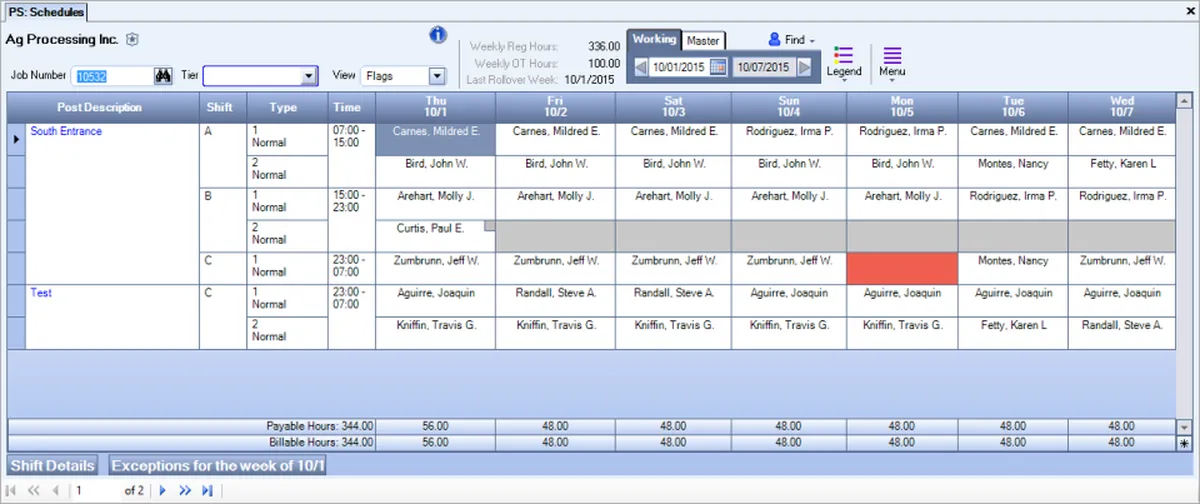The width and height of the screenshot is (1200, 504).
Task: Advance to next week using right arrow
Action: pyautogui.click(x=804, y=68)
